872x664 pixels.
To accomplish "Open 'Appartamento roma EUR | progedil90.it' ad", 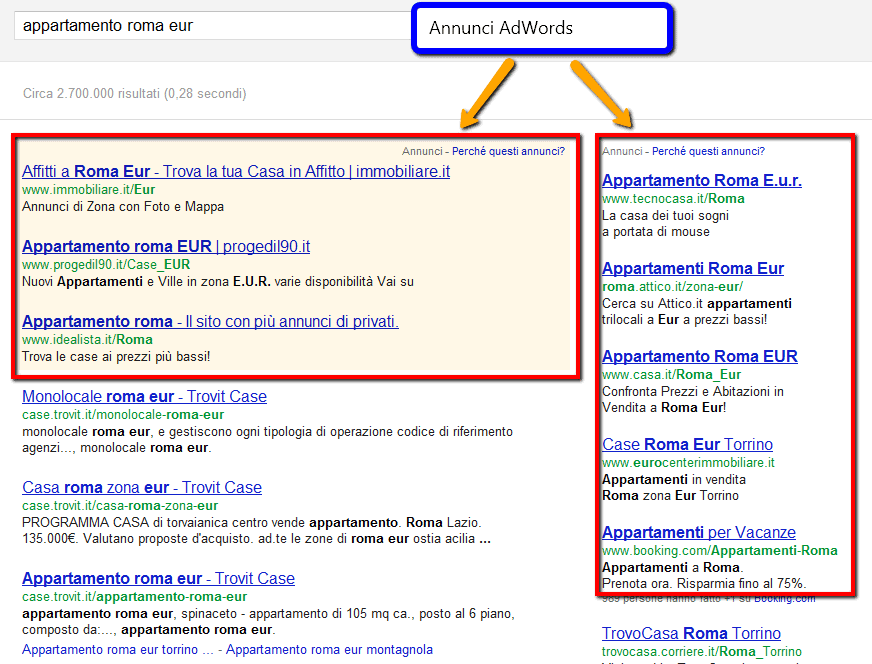I will pyautogui.click(x=165, y=246).
